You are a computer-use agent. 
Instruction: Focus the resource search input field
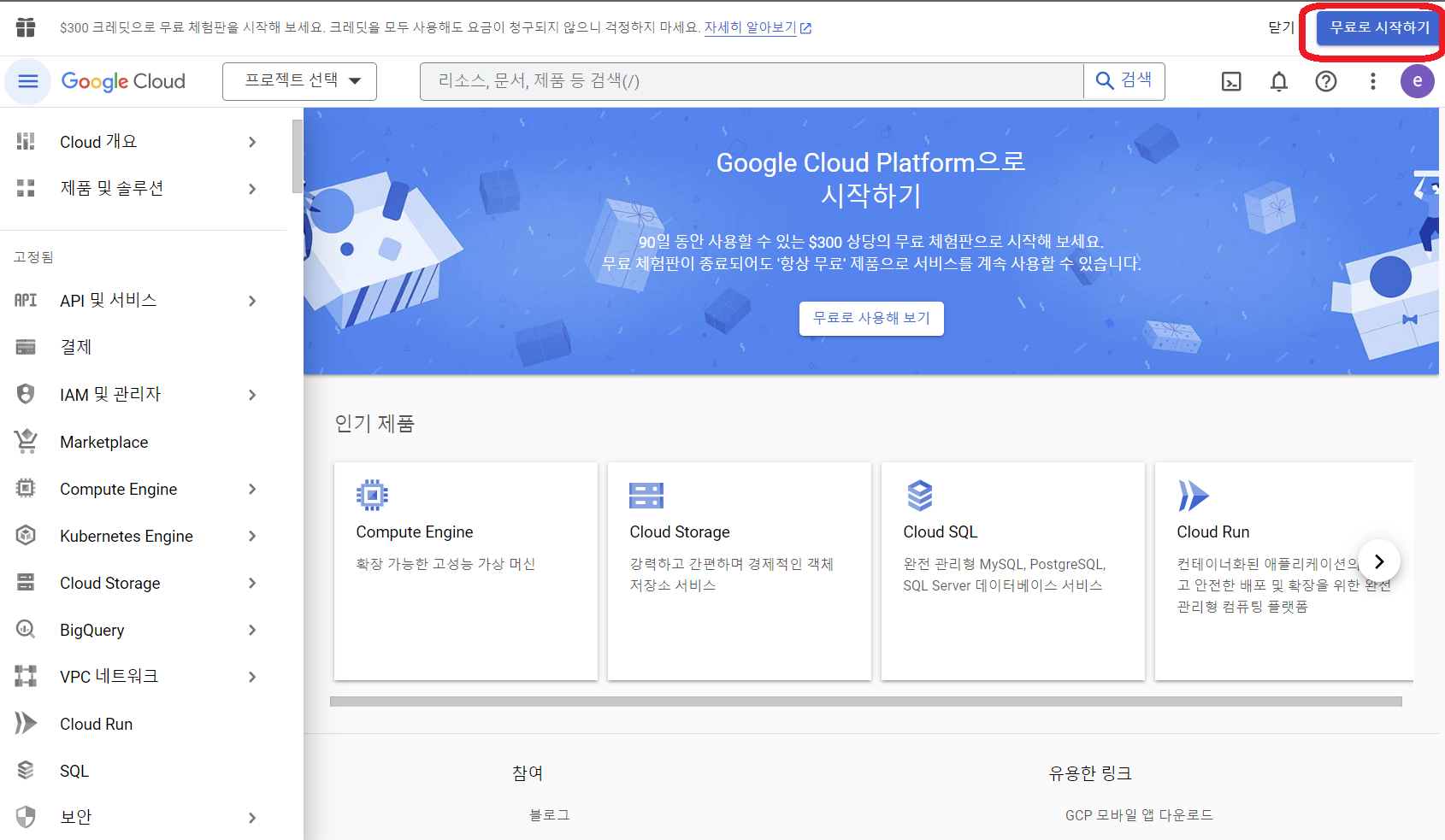pyautogui.click(x=752, y=81)
